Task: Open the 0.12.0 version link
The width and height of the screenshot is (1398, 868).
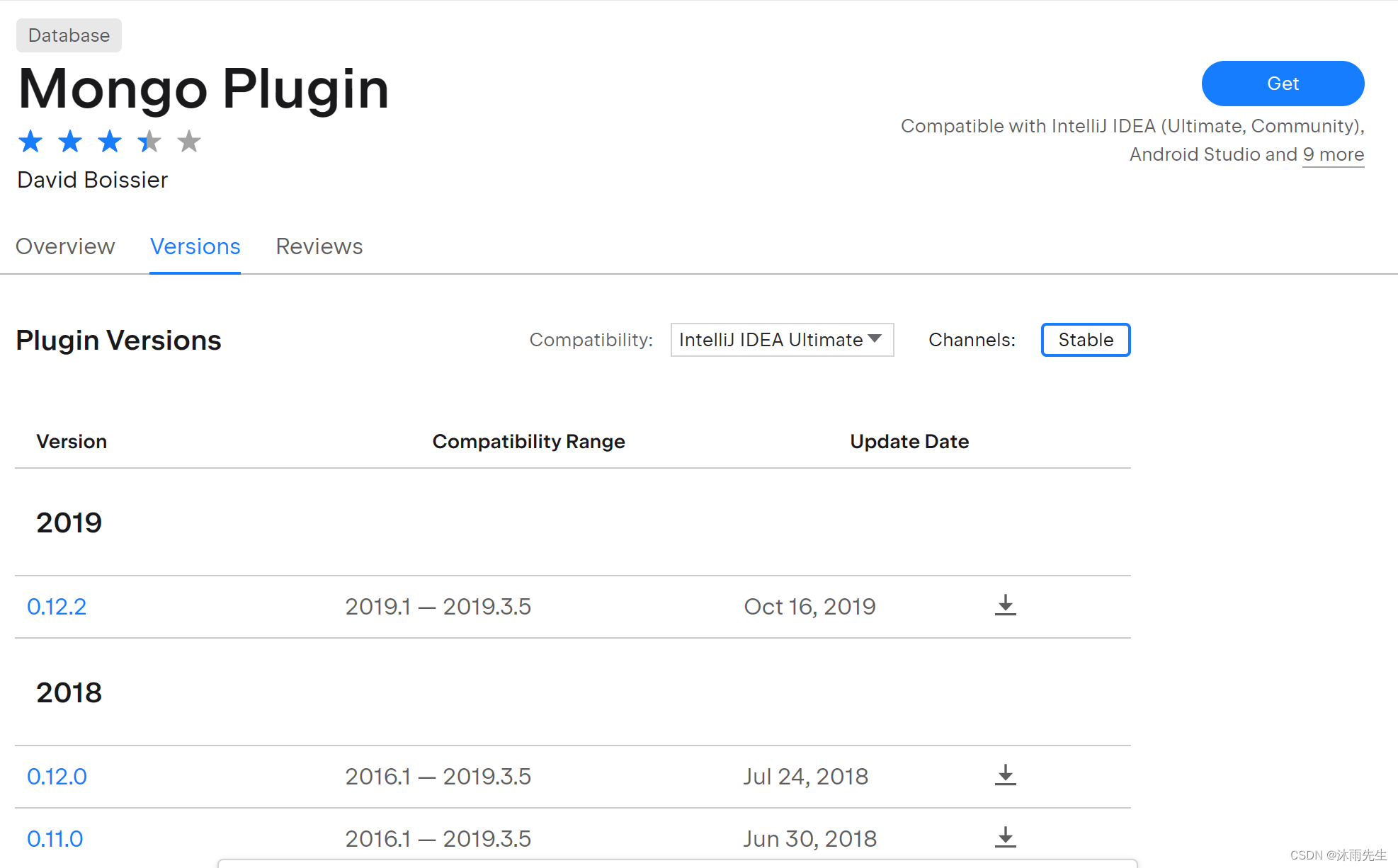Action: tap(57, 777)
